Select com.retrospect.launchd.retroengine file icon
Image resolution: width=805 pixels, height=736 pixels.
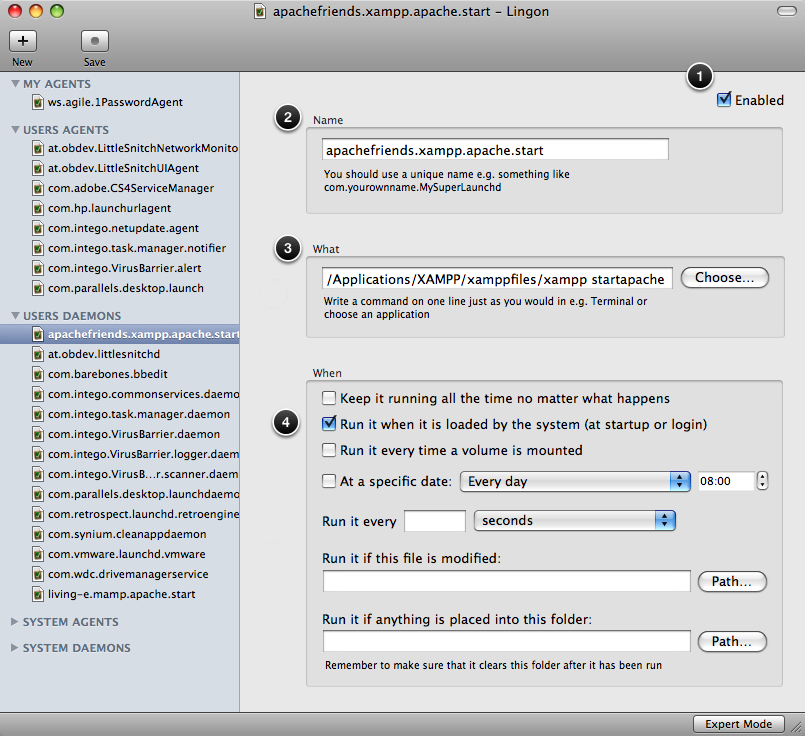point(37,515)
